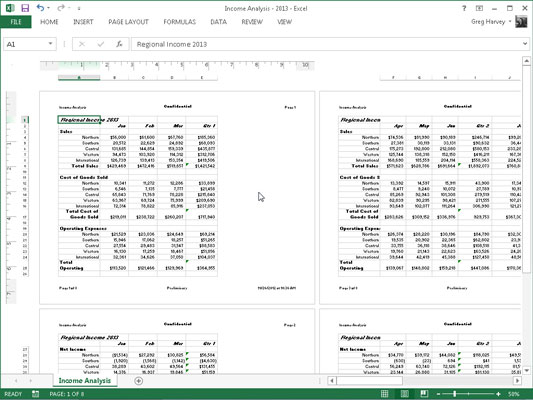533x400 pixels.
Task: Click horizontal scrollbar left arrow
Action: coord(332,381)
